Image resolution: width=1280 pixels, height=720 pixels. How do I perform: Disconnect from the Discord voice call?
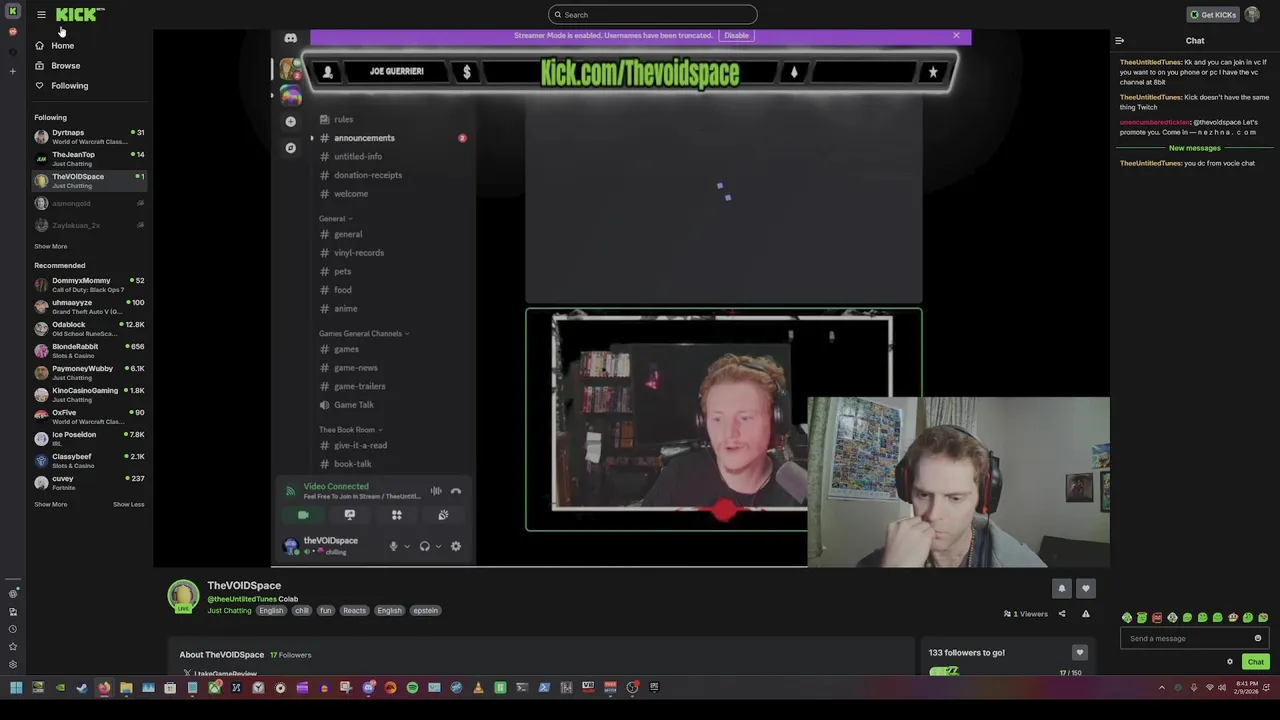(456, 491)
